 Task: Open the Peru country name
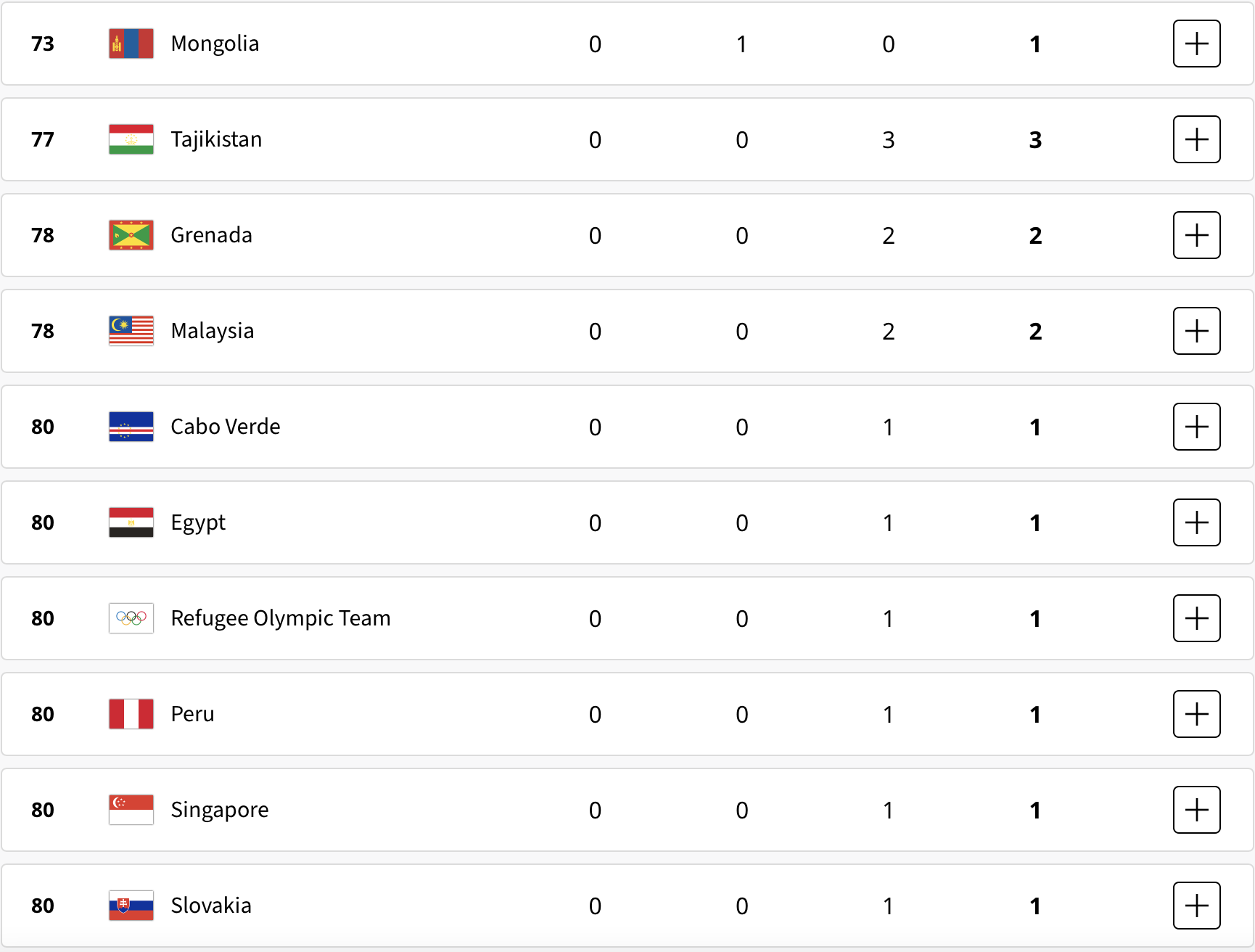[x=192, y=714]
